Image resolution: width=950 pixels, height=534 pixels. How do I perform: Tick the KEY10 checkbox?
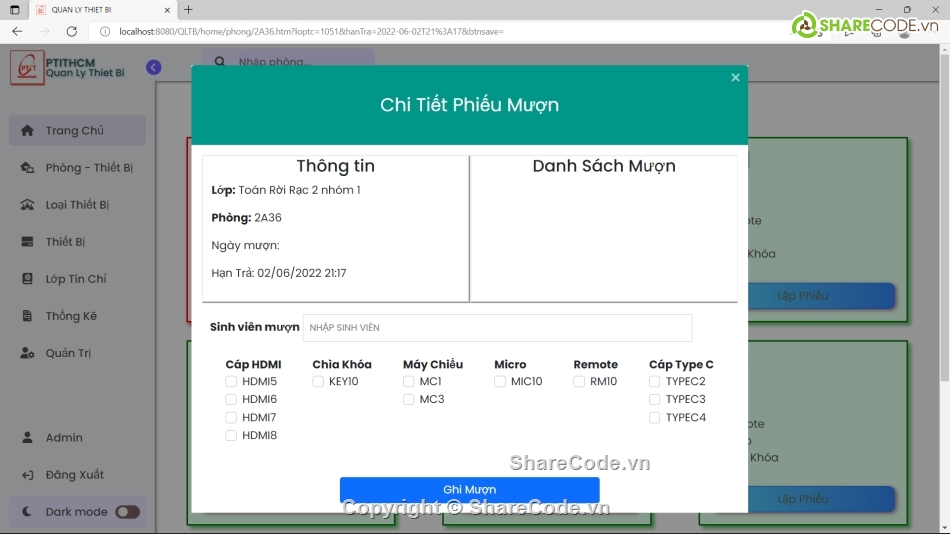pyautogui.click(x=318, y=382)
